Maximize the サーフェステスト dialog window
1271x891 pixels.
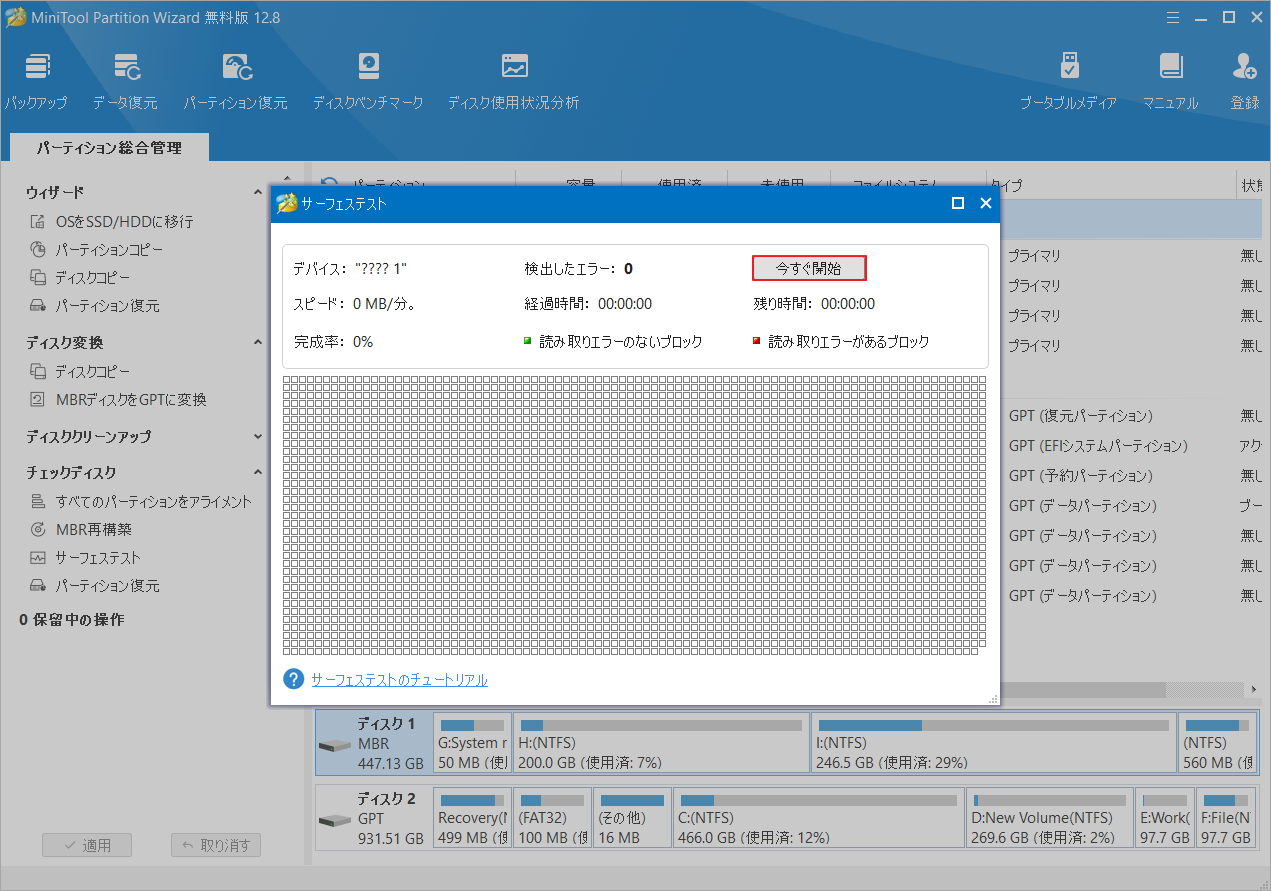click(x=957, y=203)
